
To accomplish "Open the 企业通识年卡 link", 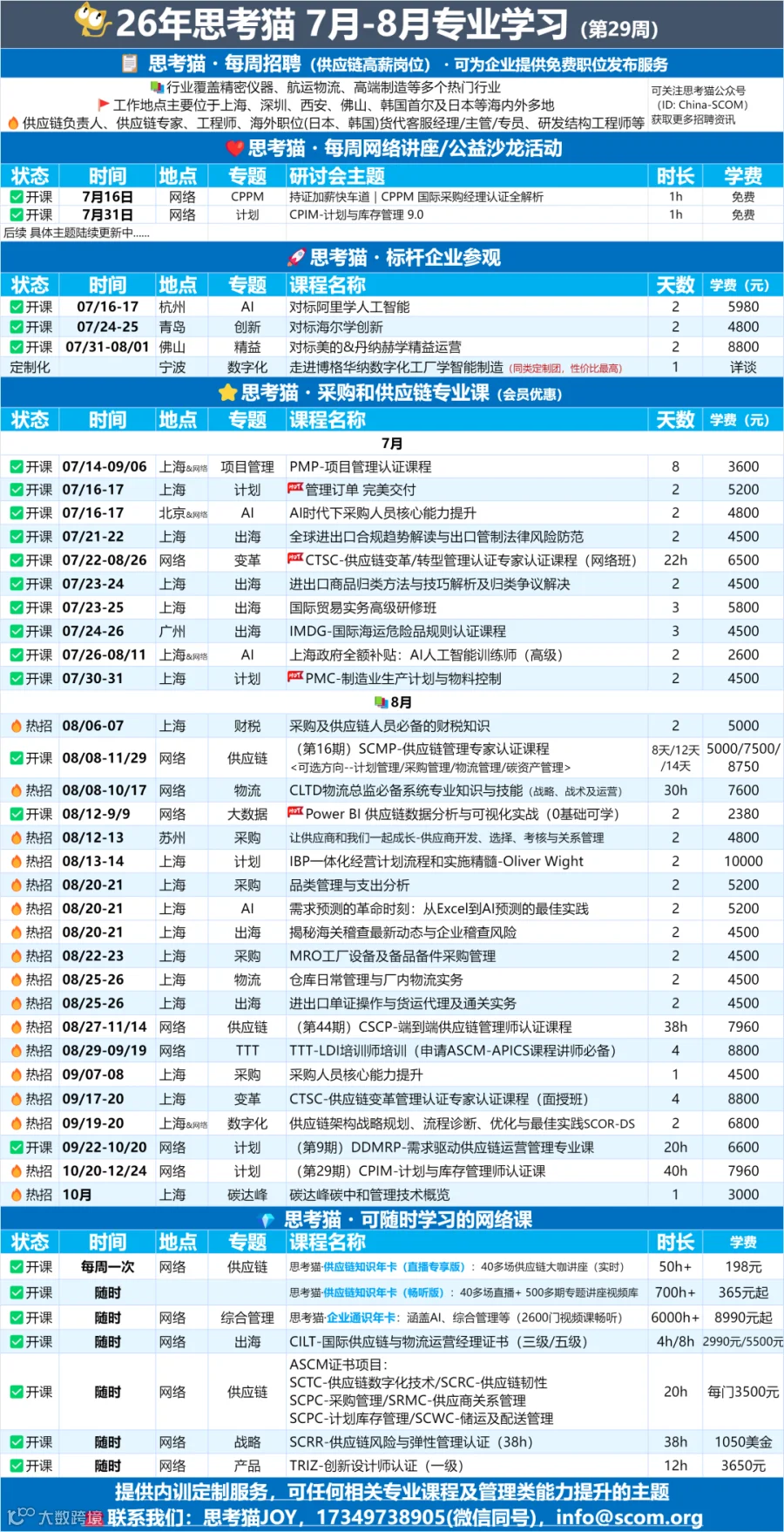I will coord(363,1318).
